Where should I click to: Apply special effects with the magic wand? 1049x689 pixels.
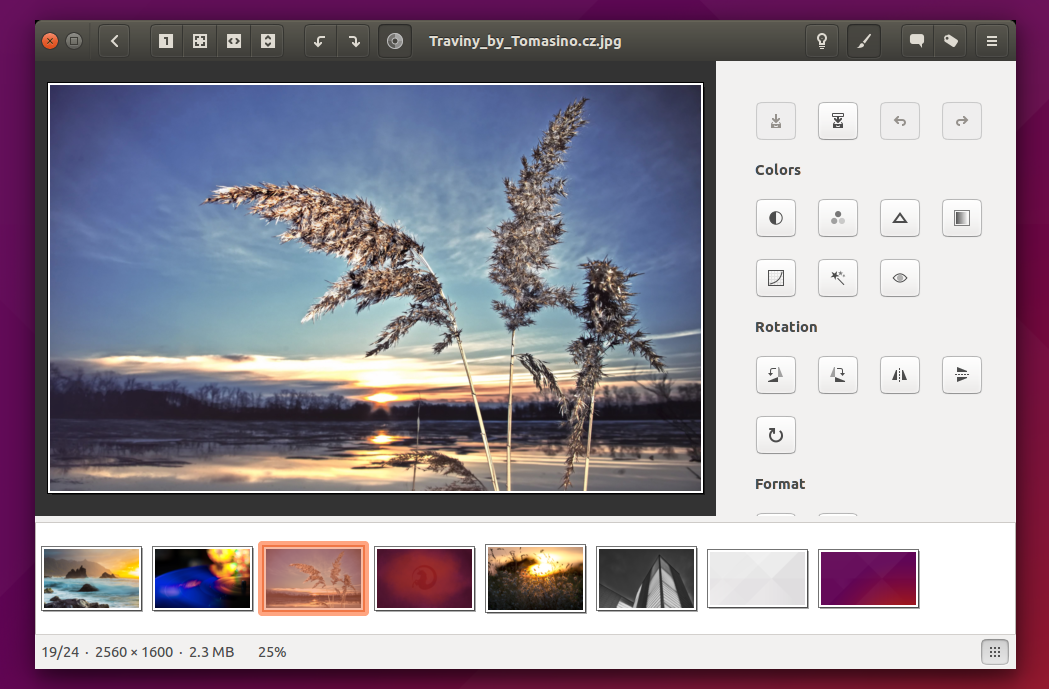pyautogui.click(x=838, y=278)
